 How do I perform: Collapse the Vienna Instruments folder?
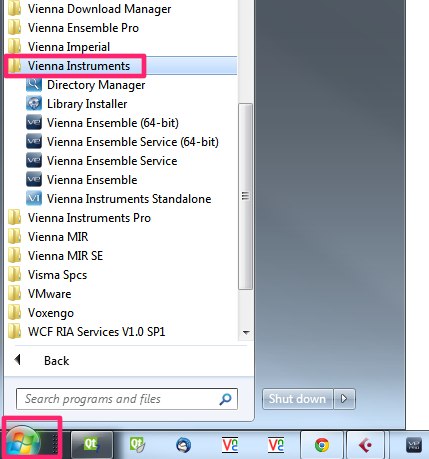(x=120, y=66)
